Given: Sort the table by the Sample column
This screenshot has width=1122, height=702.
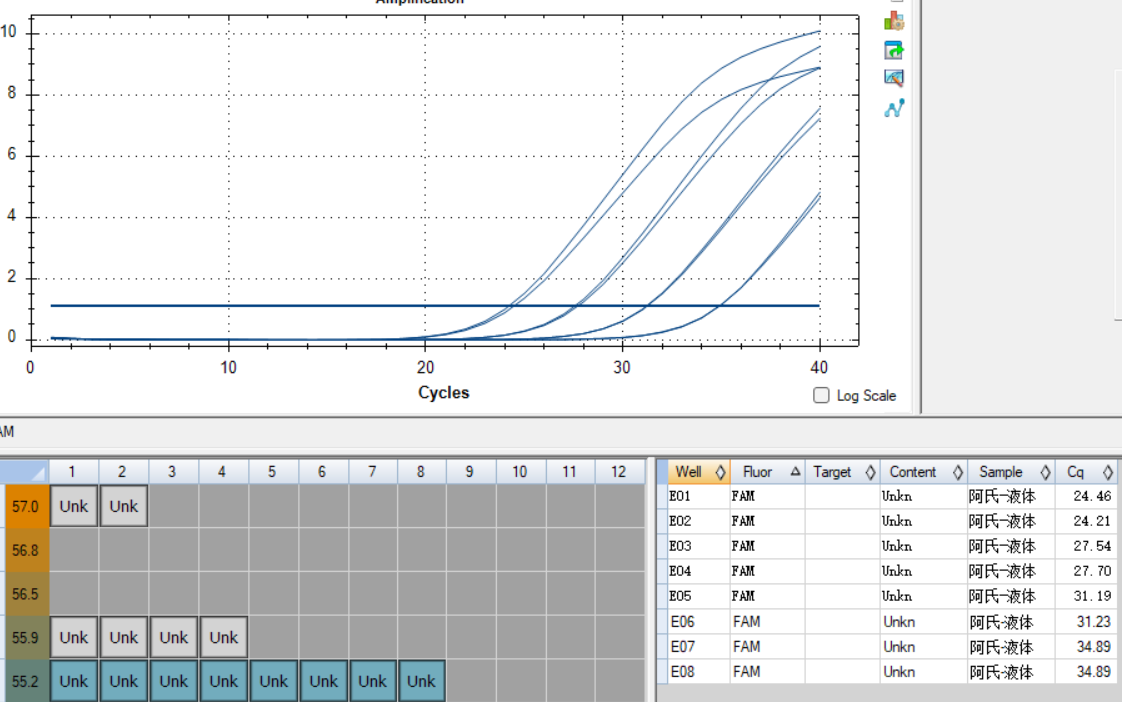Looking at the screenshot, I should click(x=1010, y=472).
